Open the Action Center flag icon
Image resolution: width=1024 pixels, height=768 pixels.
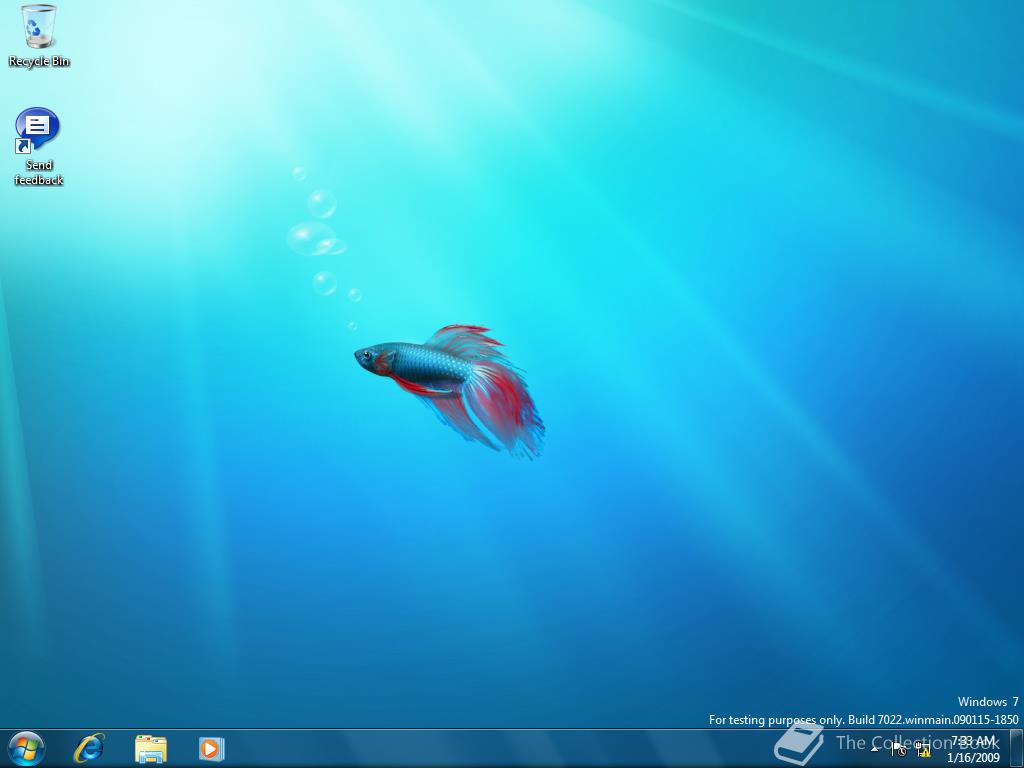pos(899,749)
